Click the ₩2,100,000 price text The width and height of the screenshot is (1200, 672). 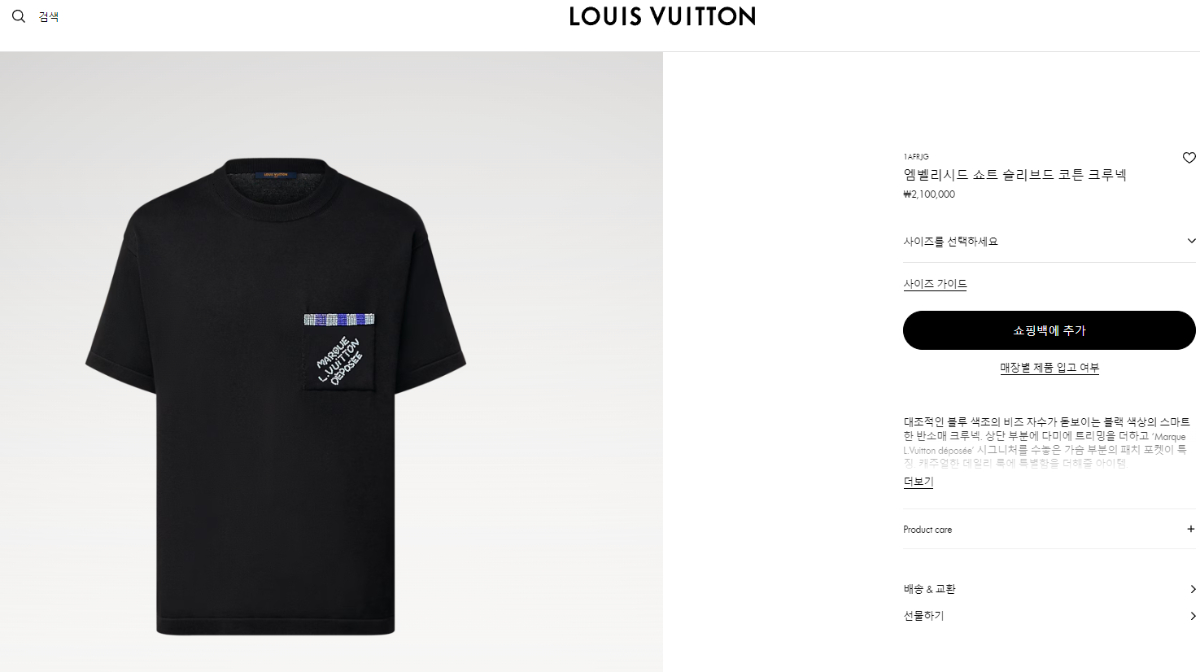pos(929,195)
